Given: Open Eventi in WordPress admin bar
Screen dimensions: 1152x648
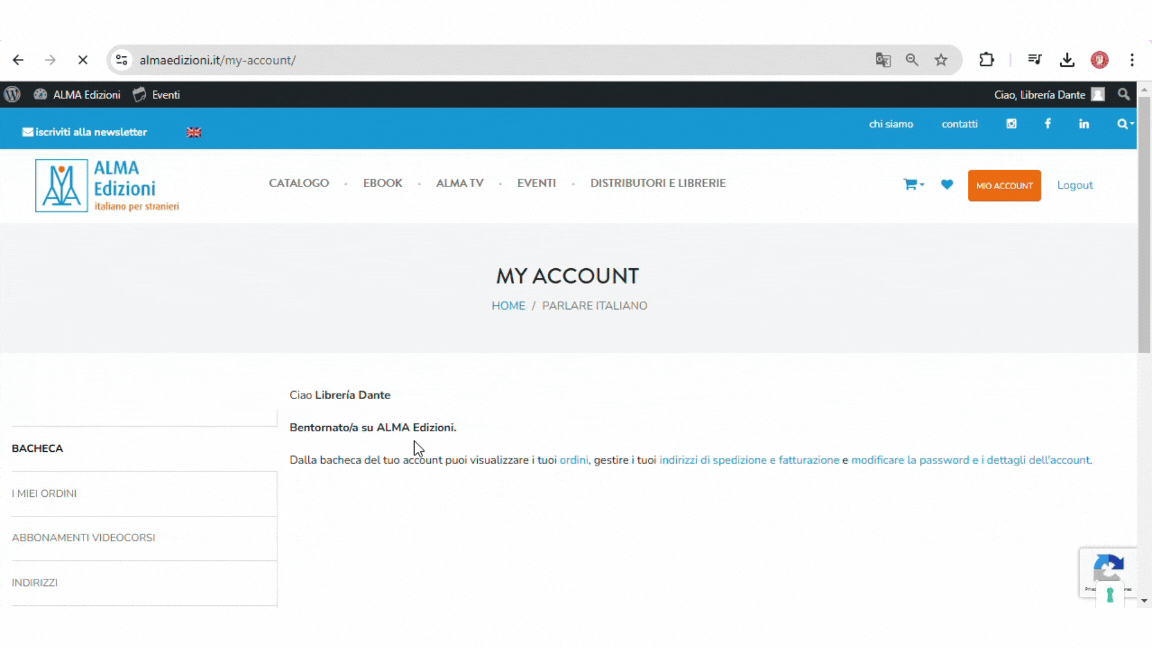Looking at the screenshot, I should pyautogui.click(x=156, y=95).
